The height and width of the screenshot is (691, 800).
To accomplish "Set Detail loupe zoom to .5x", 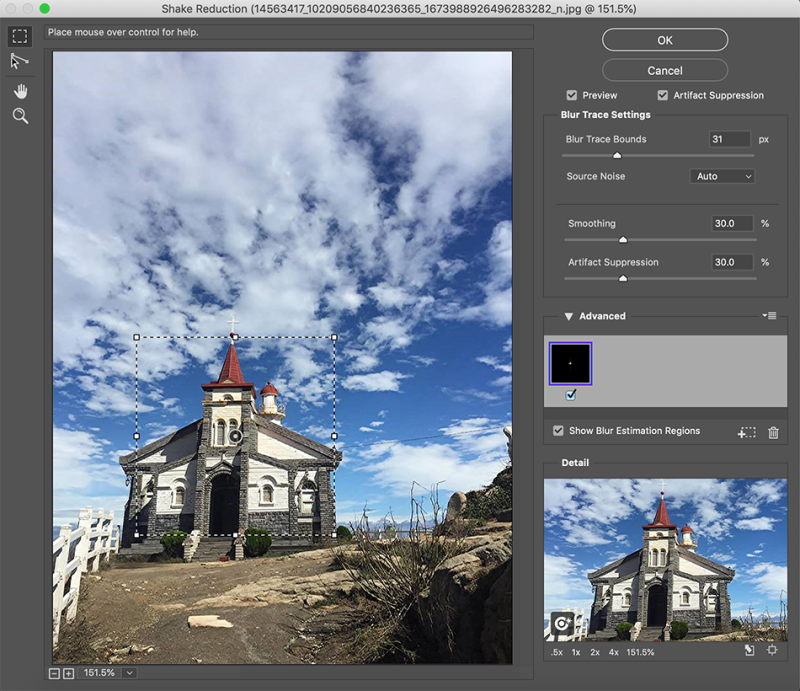I will [x=557, y=652].
